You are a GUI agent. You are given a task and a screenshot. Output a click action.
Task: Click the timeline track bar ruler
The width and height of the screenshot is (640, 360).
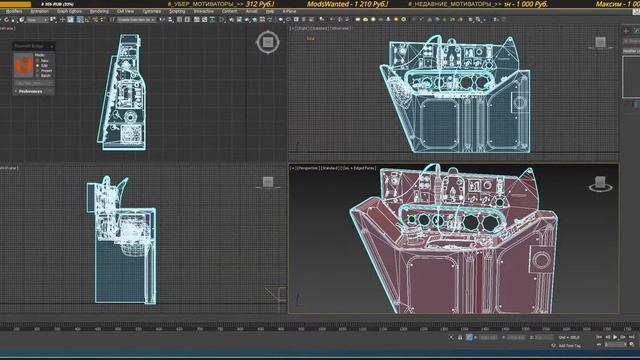[318, 328]
